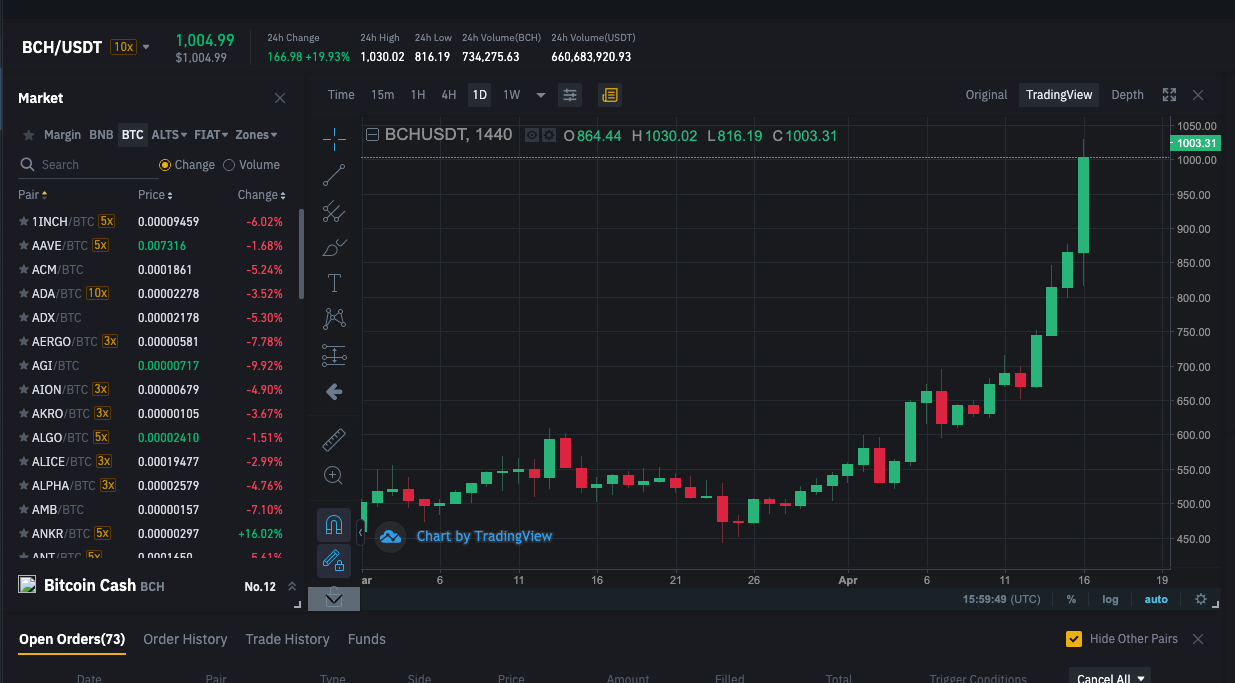Toggle the magnet mode icon
The image size is (1235, 683).
[334, 524]
